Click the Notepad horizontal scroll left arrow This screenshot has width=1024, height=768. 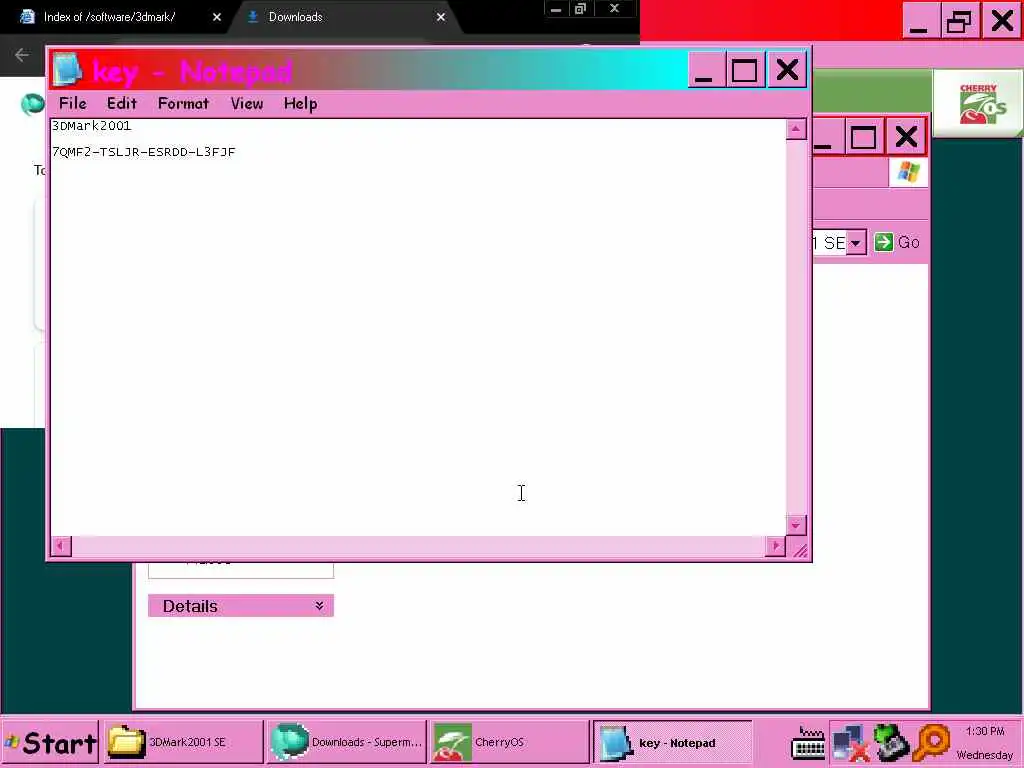click(x=61, y=545)
